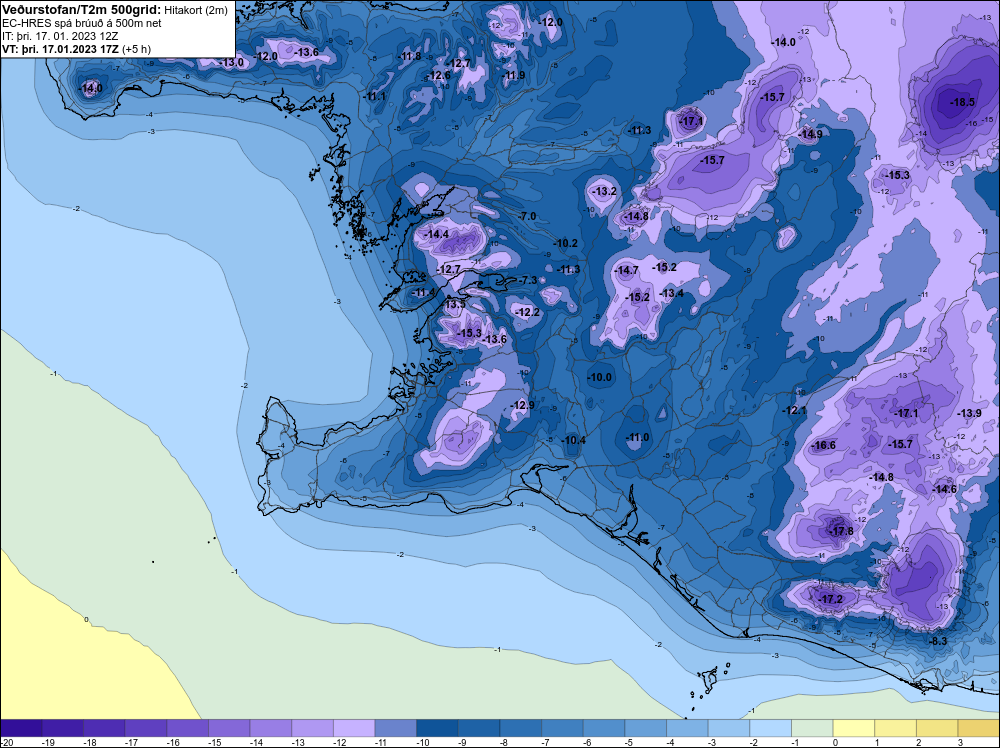Click the -13.4 temperature label
The height and width of the screenshot is (748, 1000).
(x=672, y=293)
